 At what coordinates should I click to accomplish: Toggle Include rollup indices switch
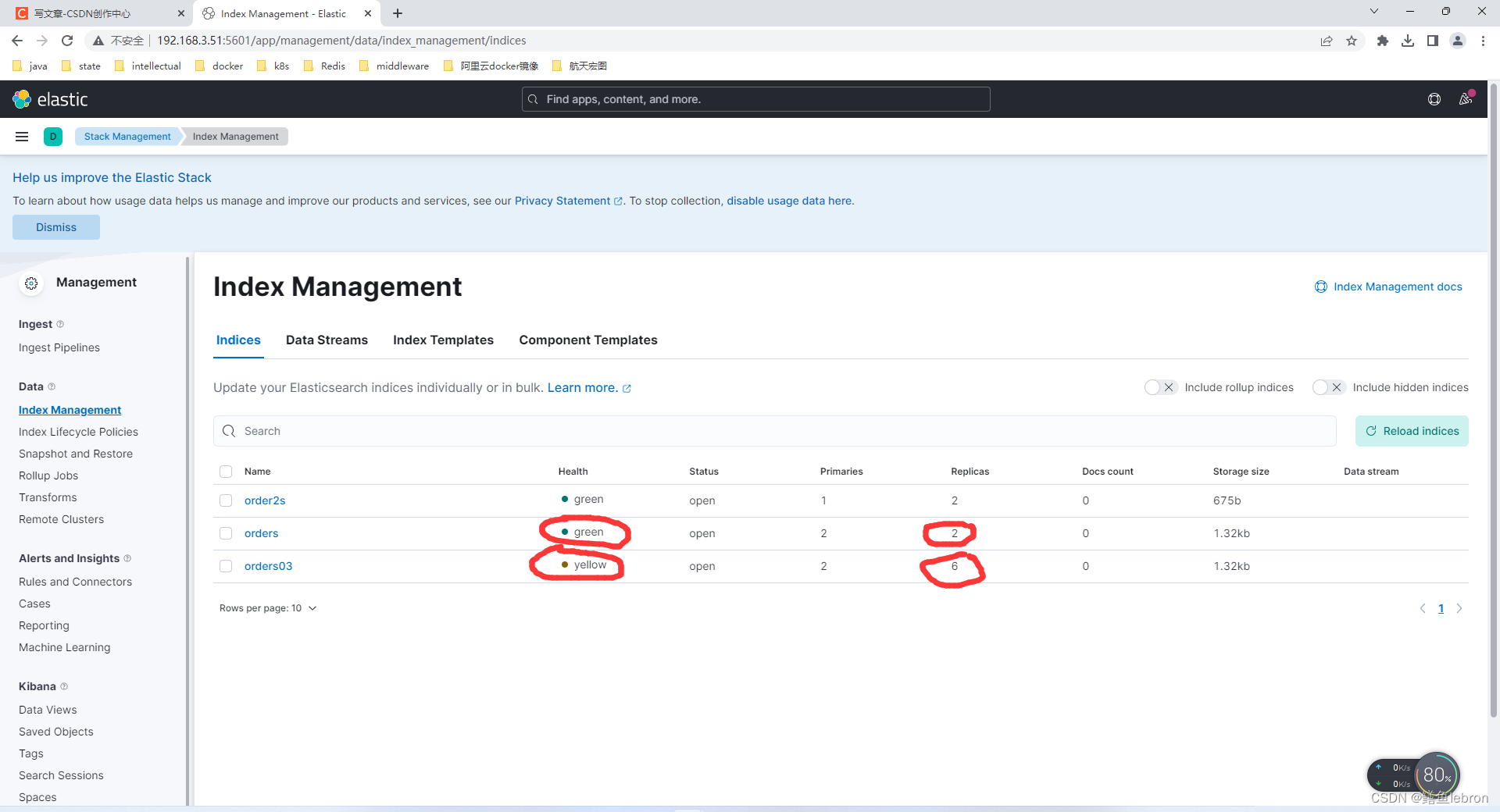coord(1160,387)
